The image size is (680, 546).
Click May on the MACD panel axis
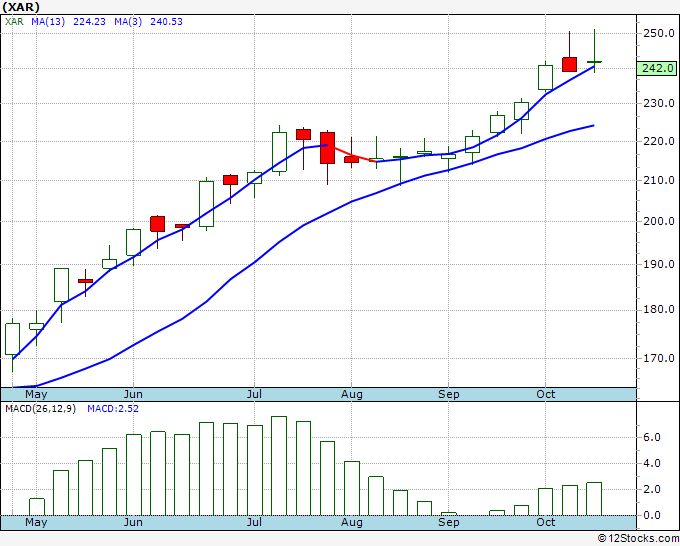click(x=36, y=522)
